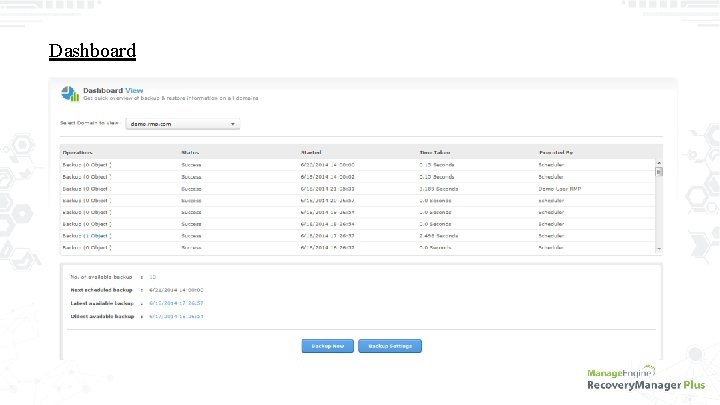Click the Dashboard View pie chart icon
720x405 pixels.
(x=70, y=94)
